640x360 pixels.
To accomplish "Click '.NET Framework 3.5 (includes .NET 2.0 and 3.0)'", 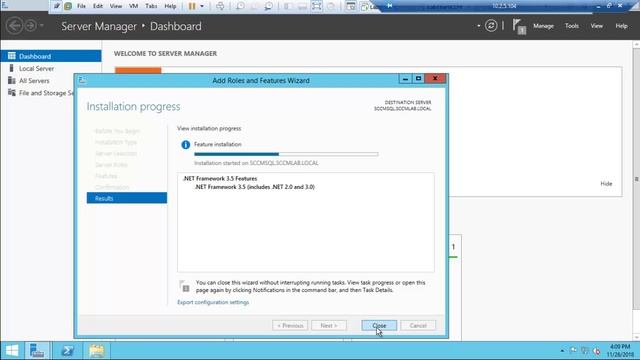I will 255,187.
